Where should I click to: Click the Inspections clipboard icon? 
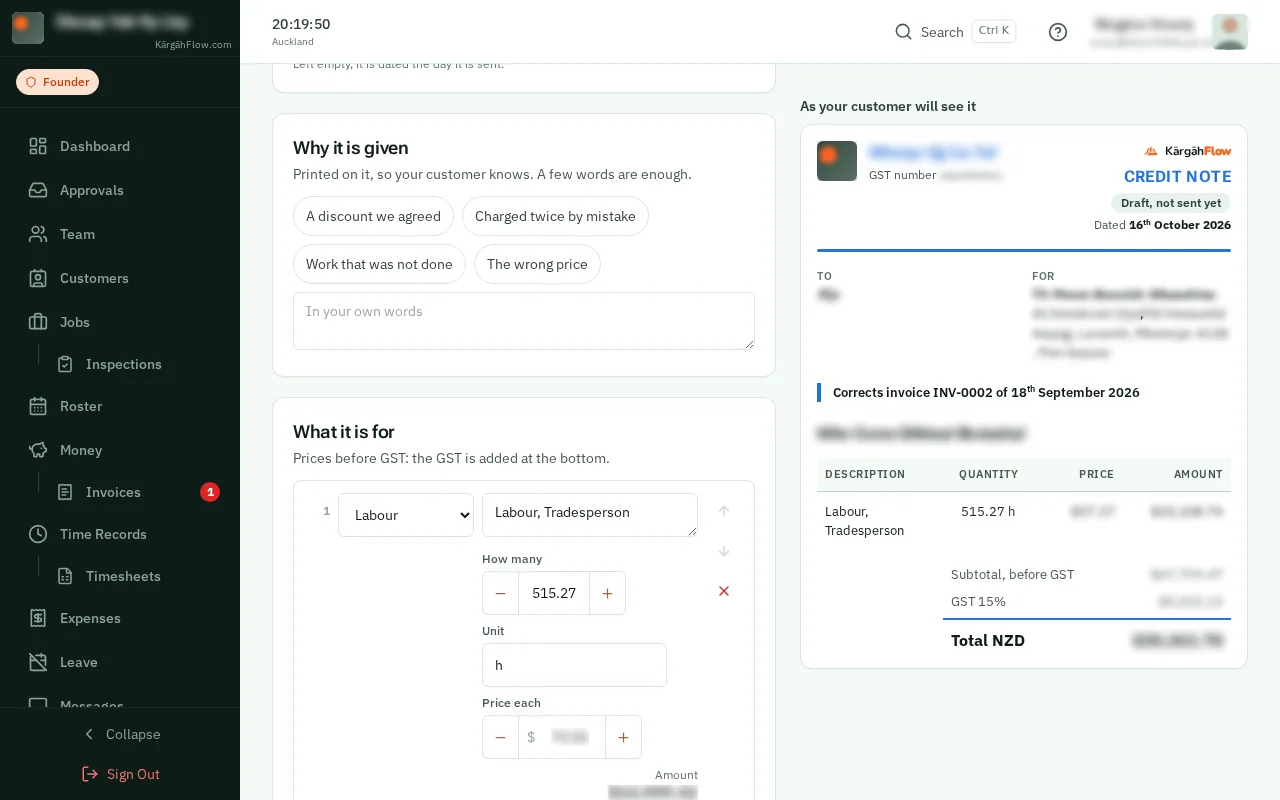(x=65, y=364)
